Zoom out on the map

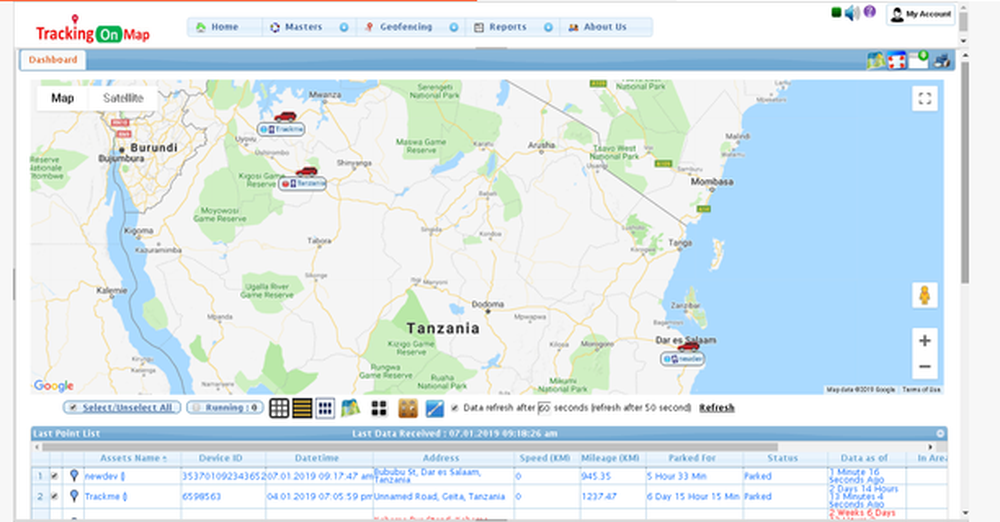click(x=924, y=366)
